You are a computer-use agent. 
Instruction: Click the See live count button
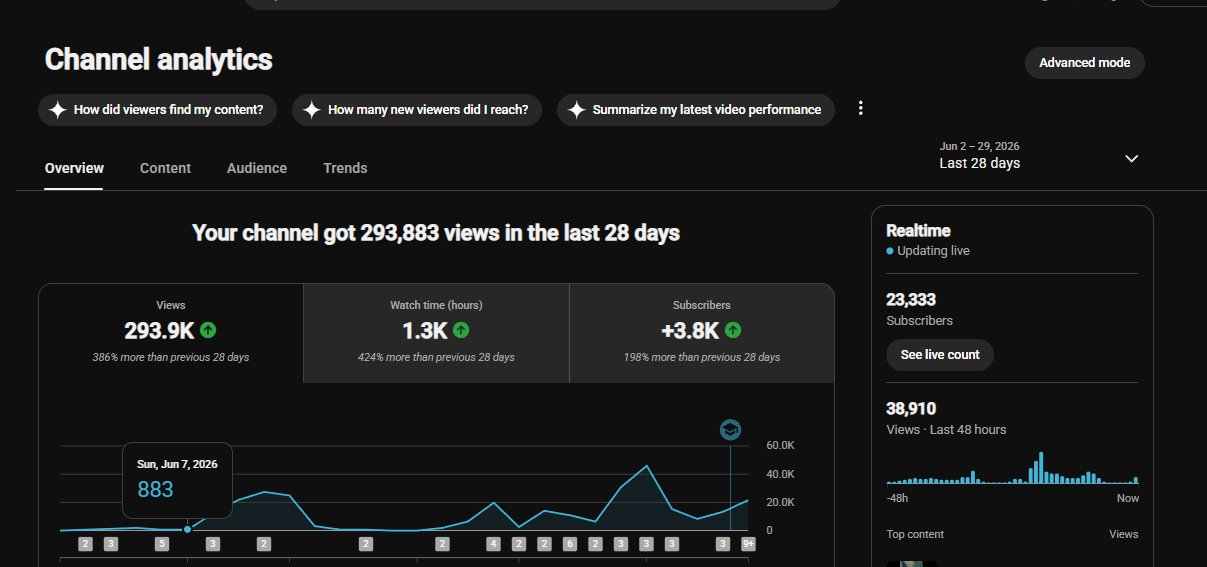[940, 355]
